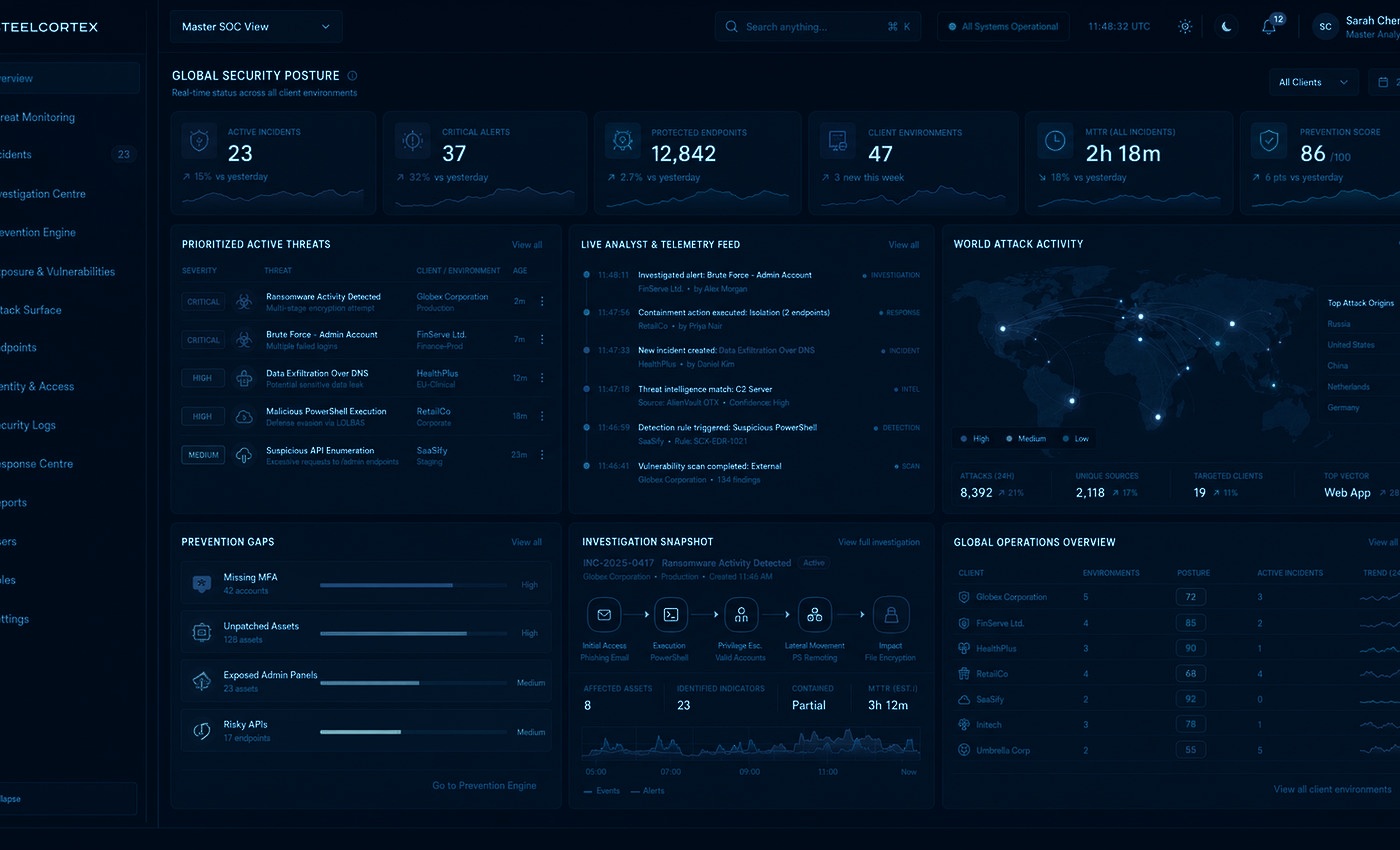The width and height of the screenshot is (1400, 850).
Task: Click View all in Prioritized Active Threats
Action: tap(527, 245)
